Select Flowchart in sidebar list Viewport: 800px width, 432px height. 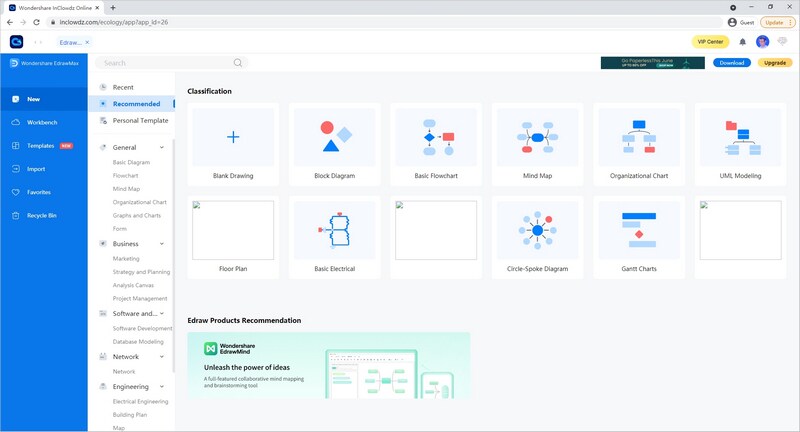[126, 175]
